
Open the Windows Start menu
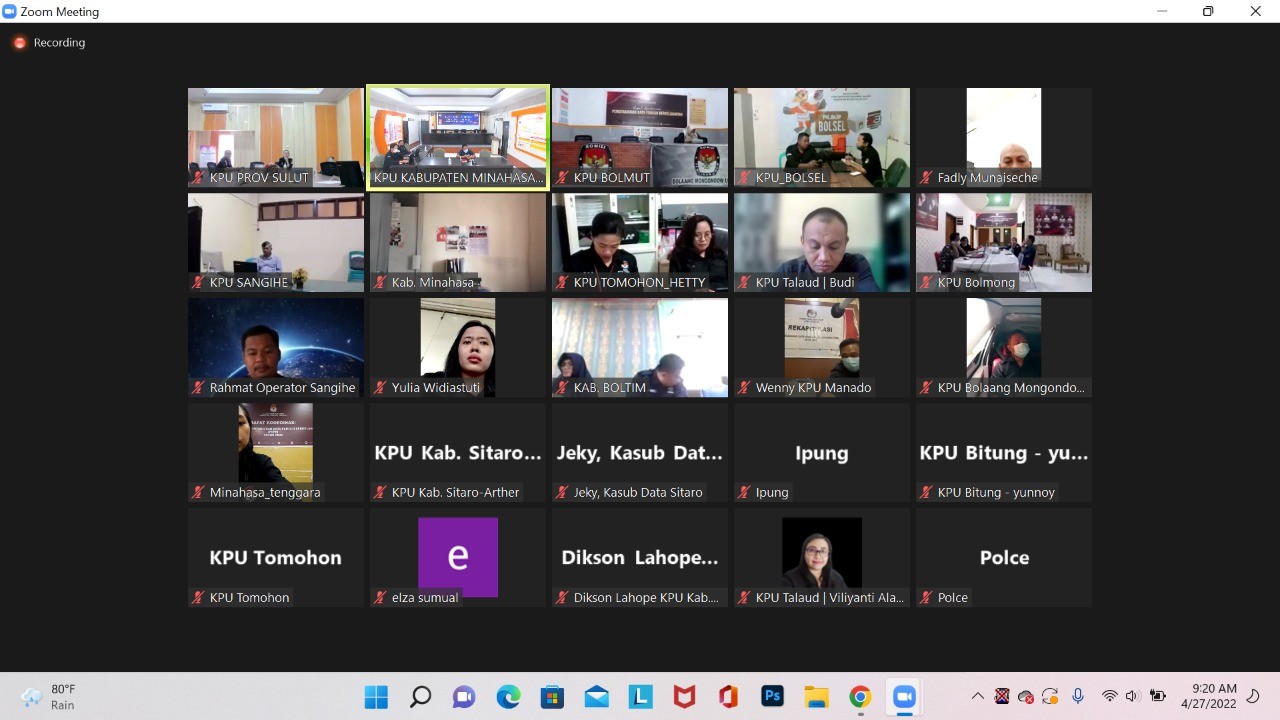[376, 696]
